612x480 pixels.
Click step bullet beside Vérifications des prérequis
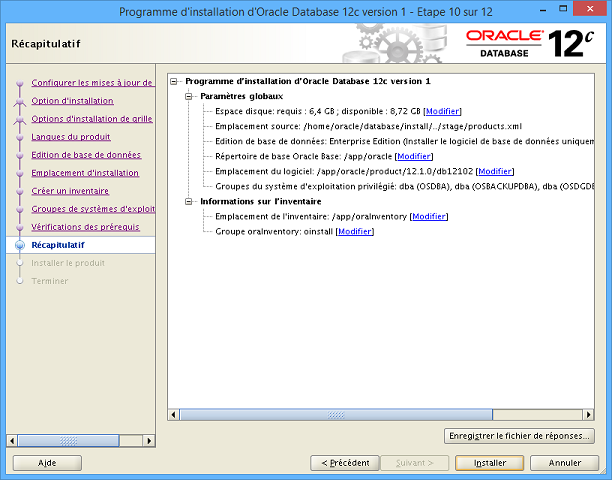click(20, 227)
